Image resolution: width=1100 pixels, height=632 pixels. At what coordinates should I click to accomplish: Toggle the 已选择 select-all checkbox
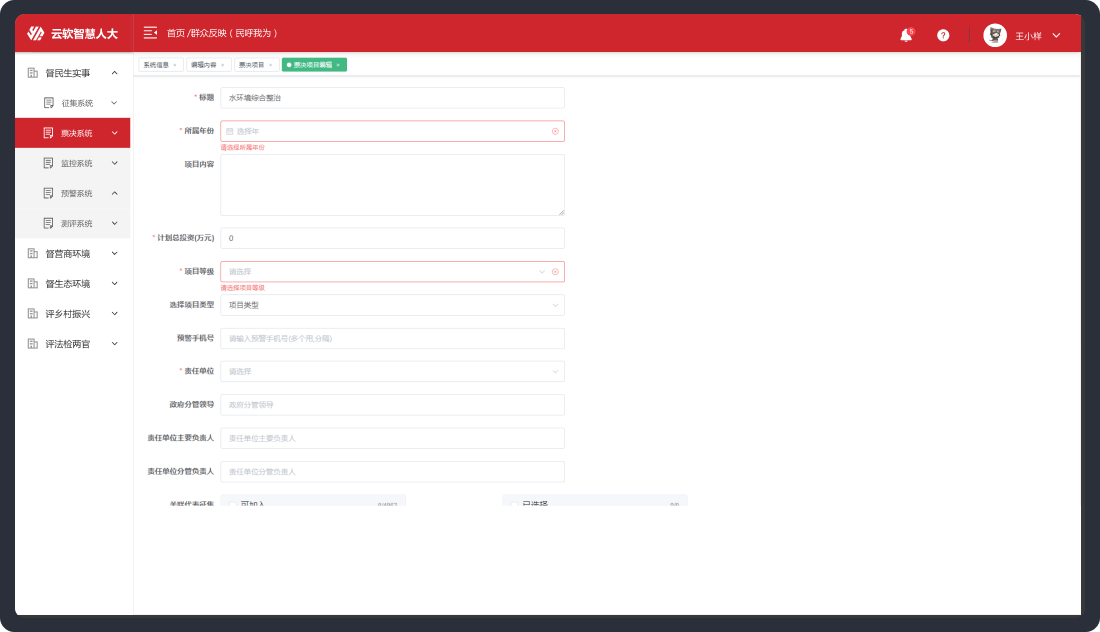tap(513, 504)
